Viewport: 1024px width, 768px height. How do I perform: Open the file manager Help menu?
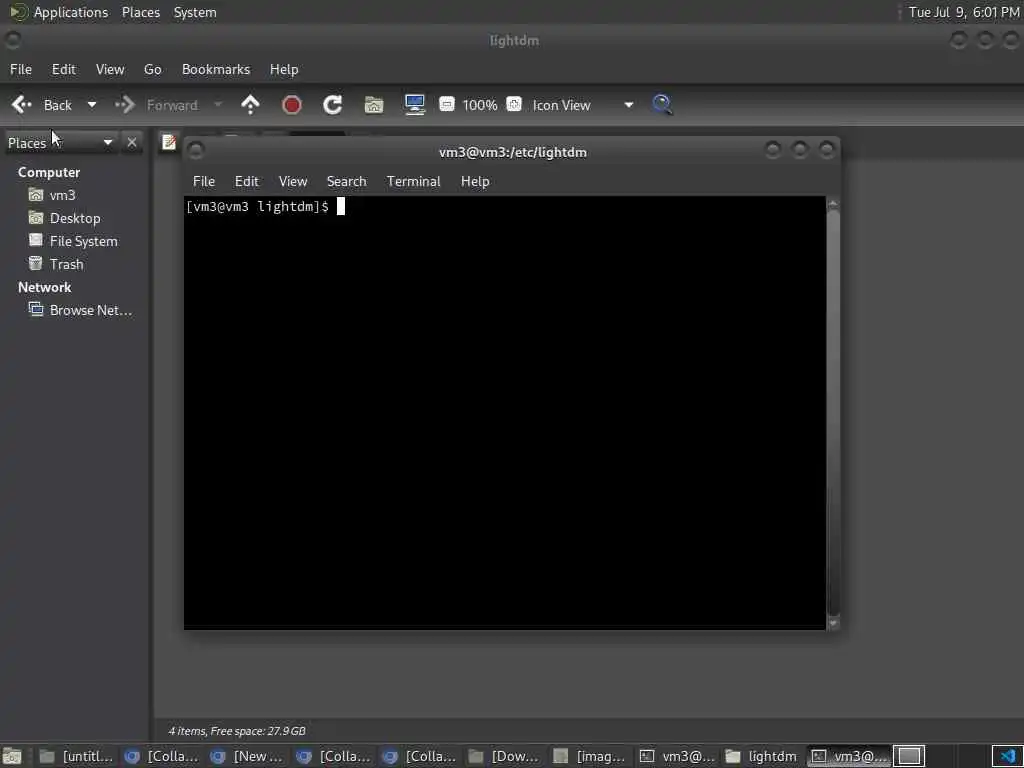click(x=284, y=69)
